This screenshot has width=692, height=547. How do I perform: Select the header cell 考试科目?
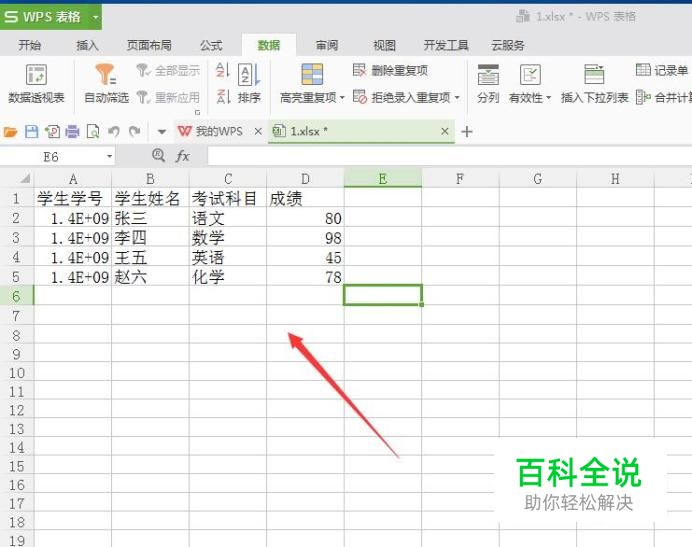(228, 199)
